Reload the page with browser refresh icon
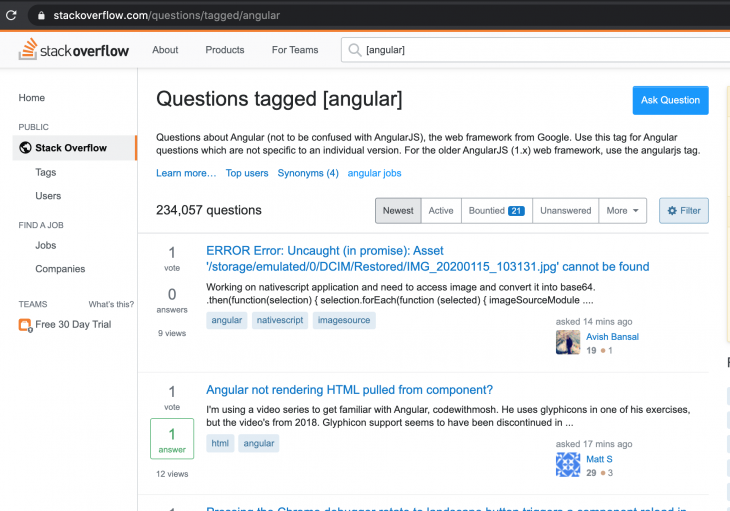 click(x=11, y=15)
